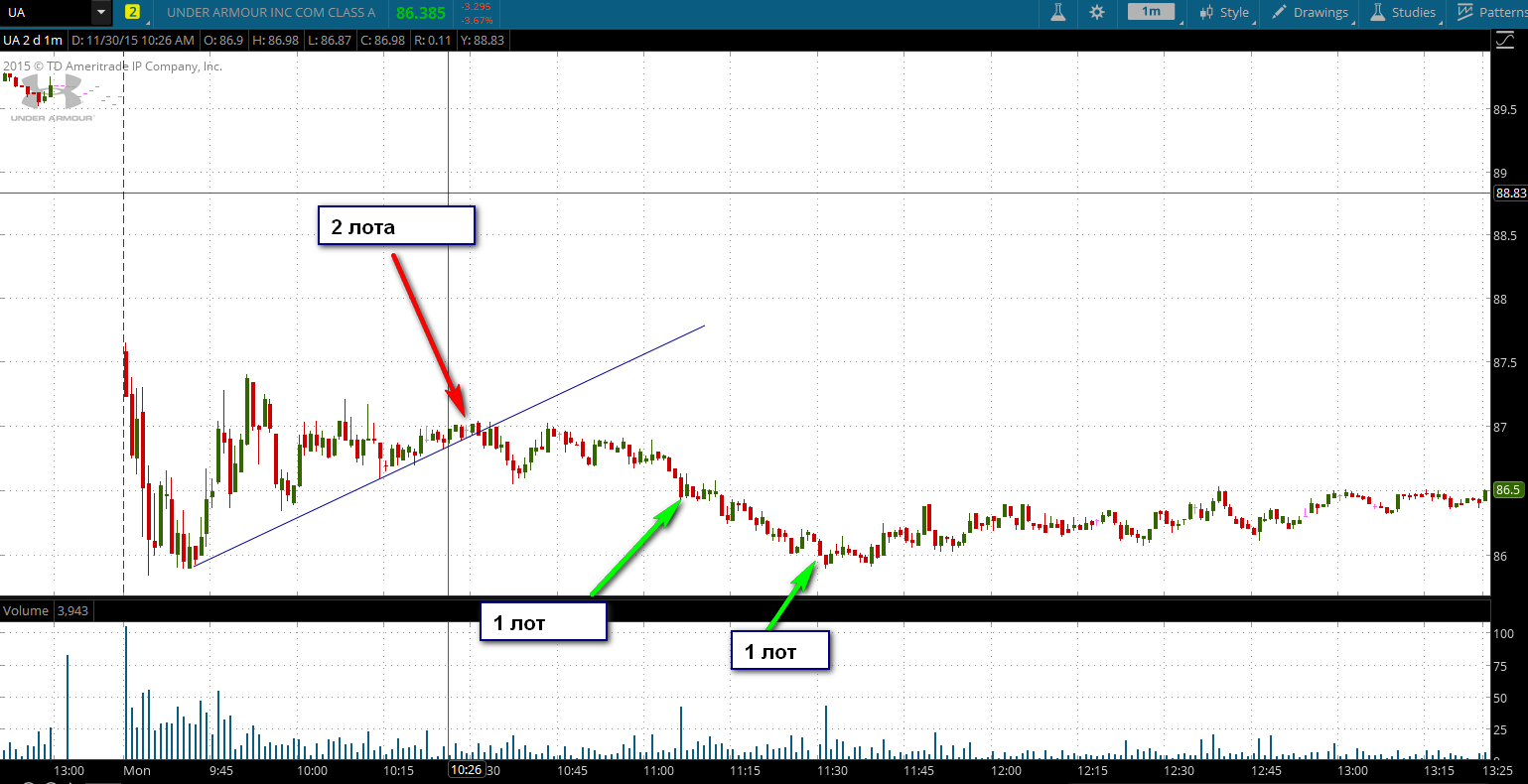Open the Studies menu

(1403, 13)
